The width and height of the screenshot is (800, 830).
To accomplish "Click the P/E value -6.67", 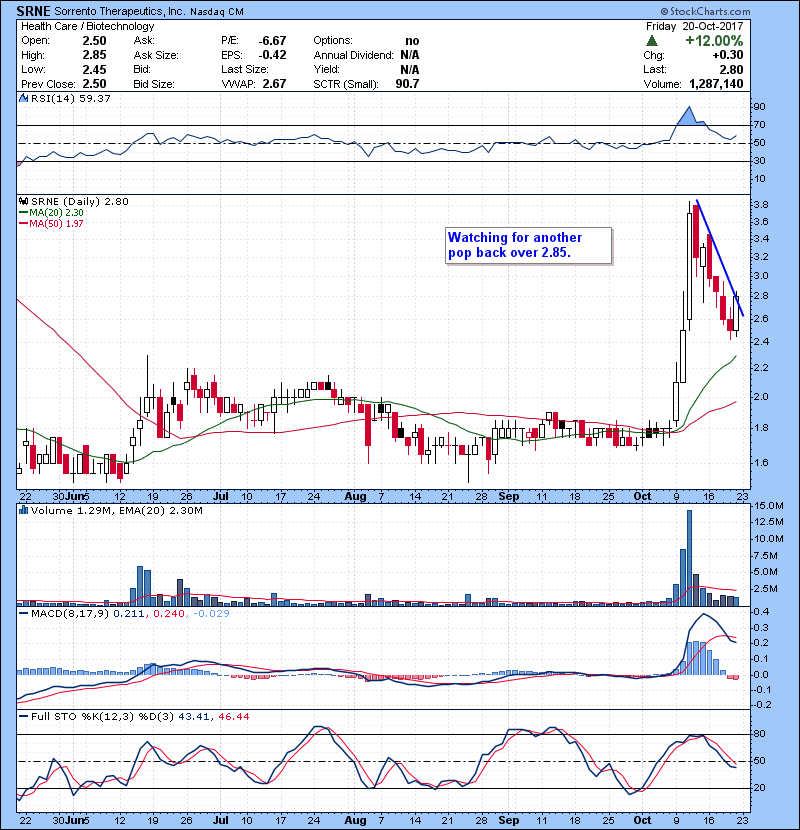I will click(x=272, y=41).
